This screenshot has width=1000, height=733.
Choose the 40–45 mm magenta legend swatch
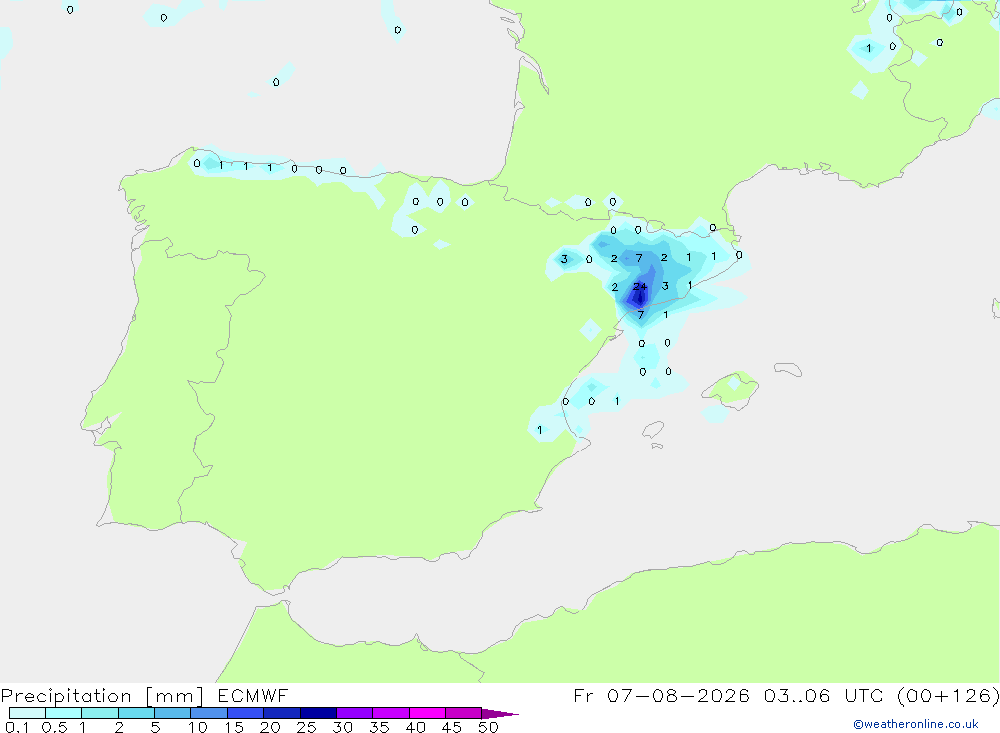point(427,713)
